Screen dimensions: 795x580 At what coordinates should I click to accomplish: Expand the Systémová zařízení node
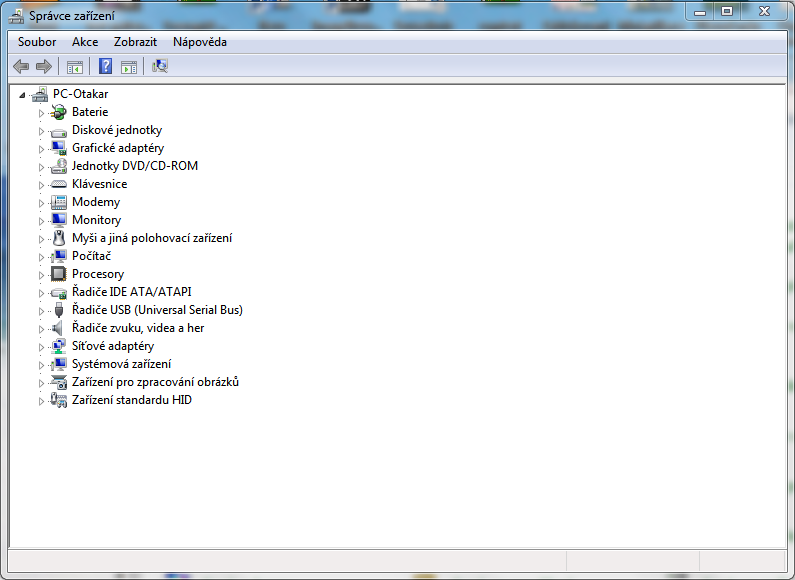click(41, 365)
